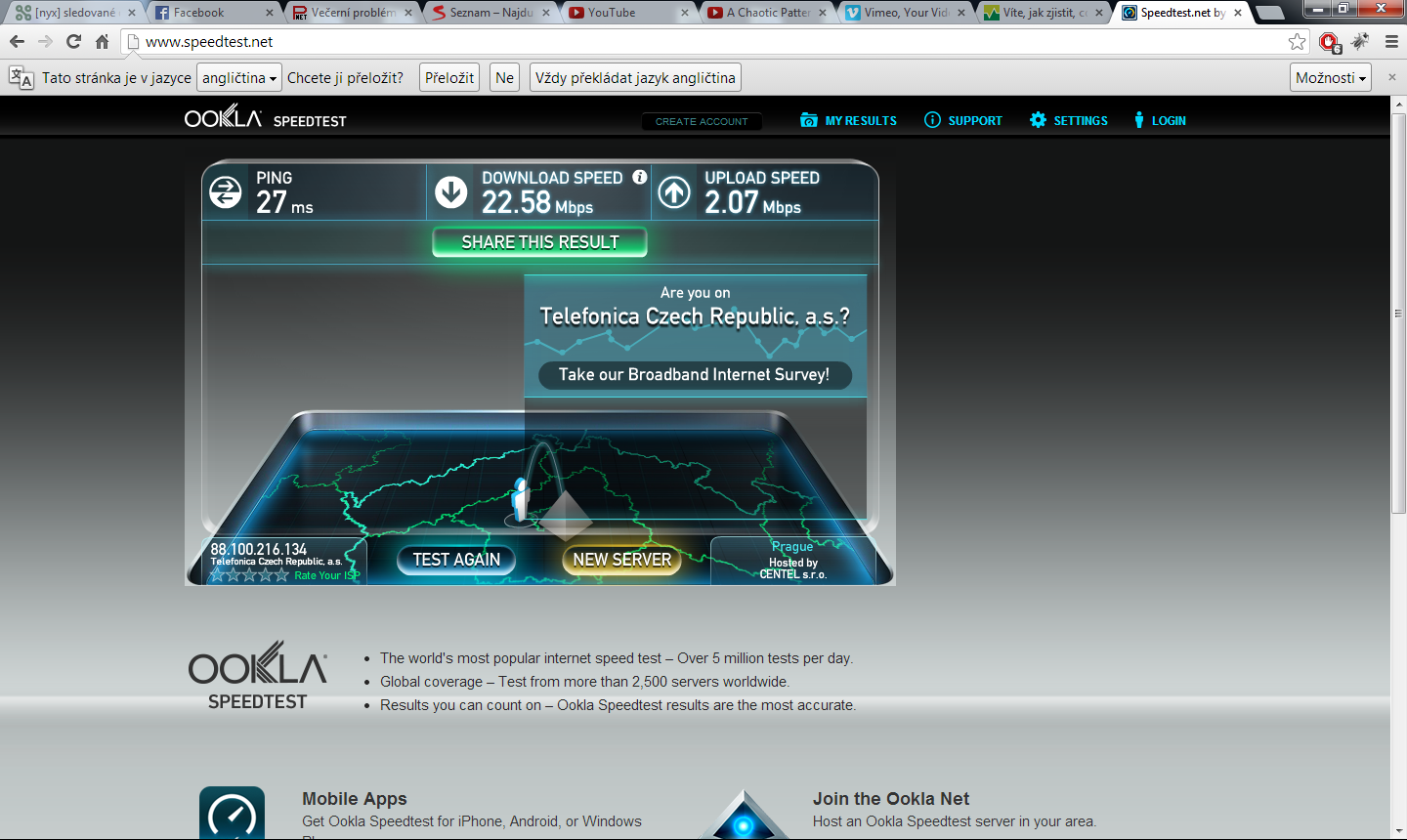Close the Facebook tab
This screenshot has width=1407, height=840.
point(270,13)
